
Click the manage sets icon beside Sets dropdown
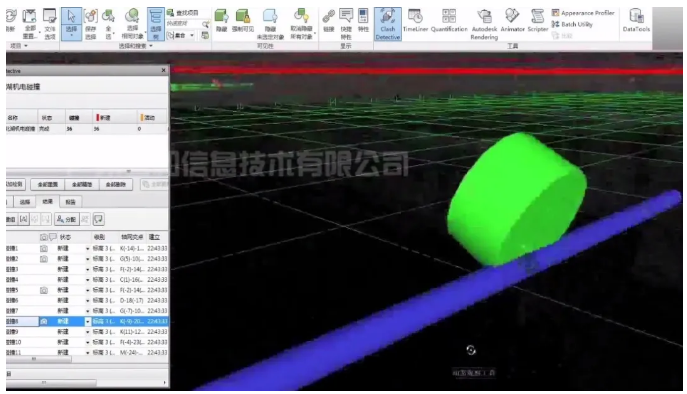pyautogui.click(x=205, y=35)
